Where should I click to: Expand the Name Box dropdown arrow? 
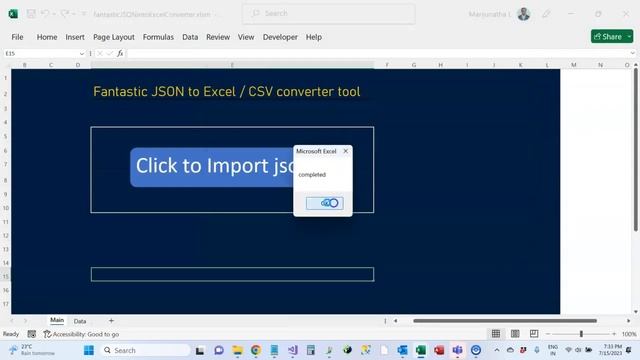click(82, 53)
